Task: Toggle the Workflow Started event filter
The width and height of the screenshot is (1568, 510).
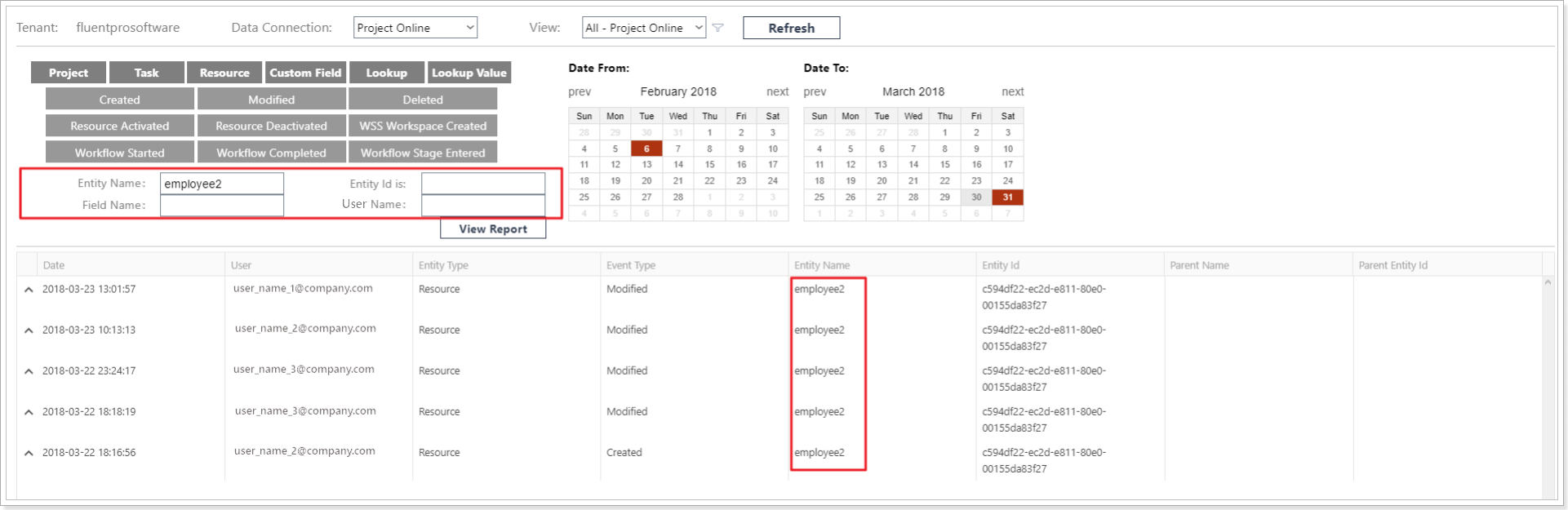Action: [120, 153]
